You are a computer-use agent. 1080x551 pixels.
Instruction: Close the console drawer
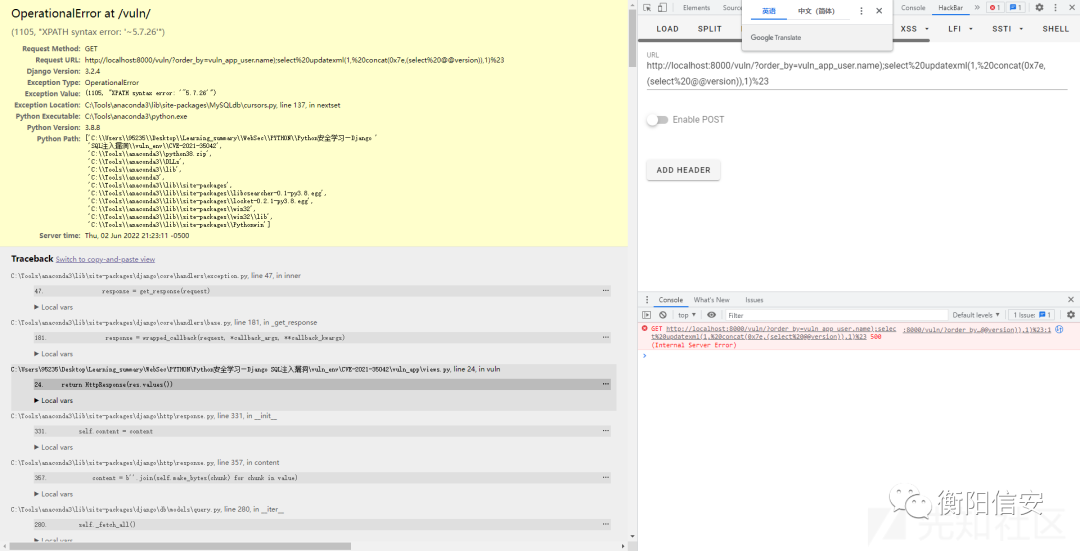coord(1071,300)
